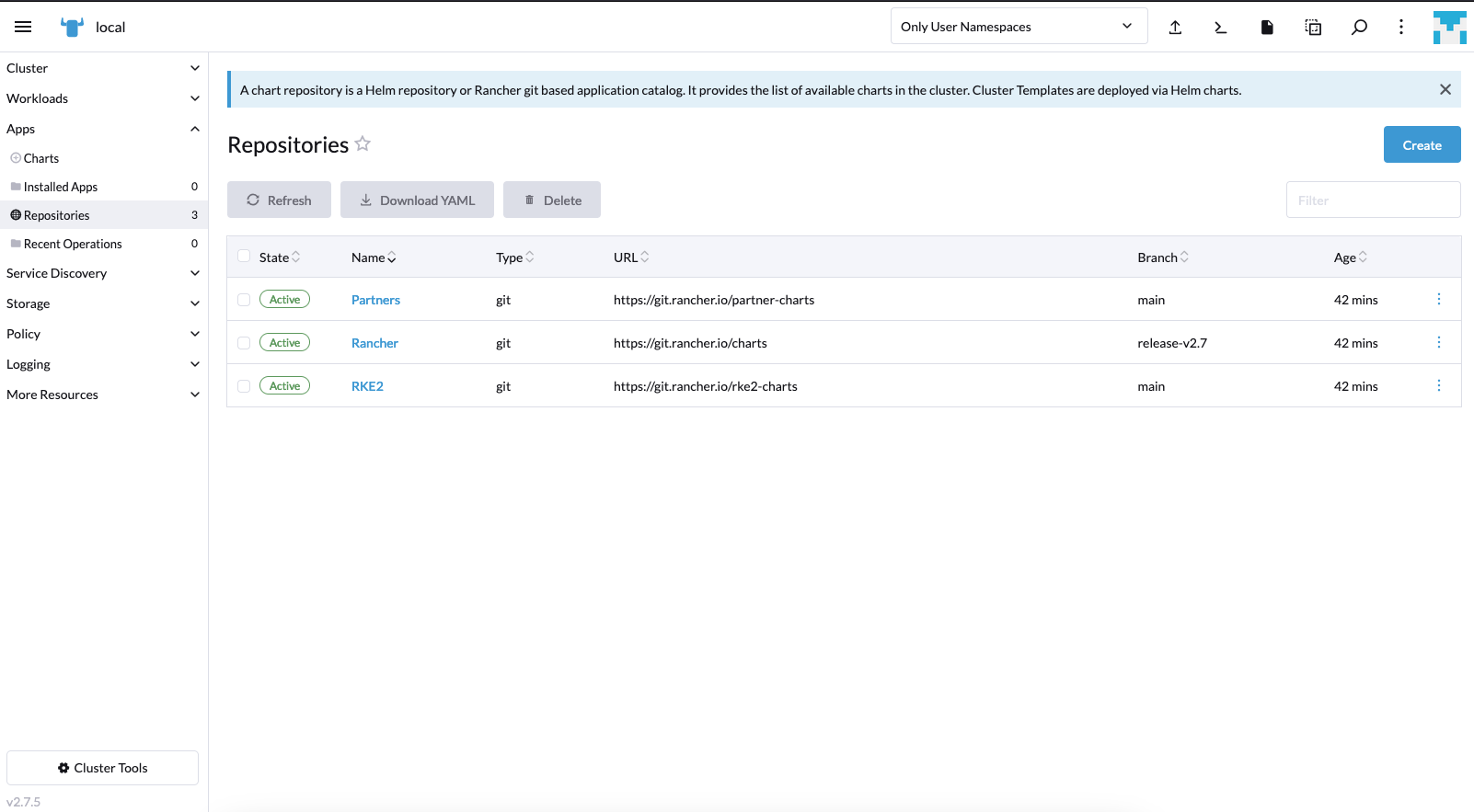Sort table by the Type column
This screenshot has height=812, width=1474.
click(515, 257)
